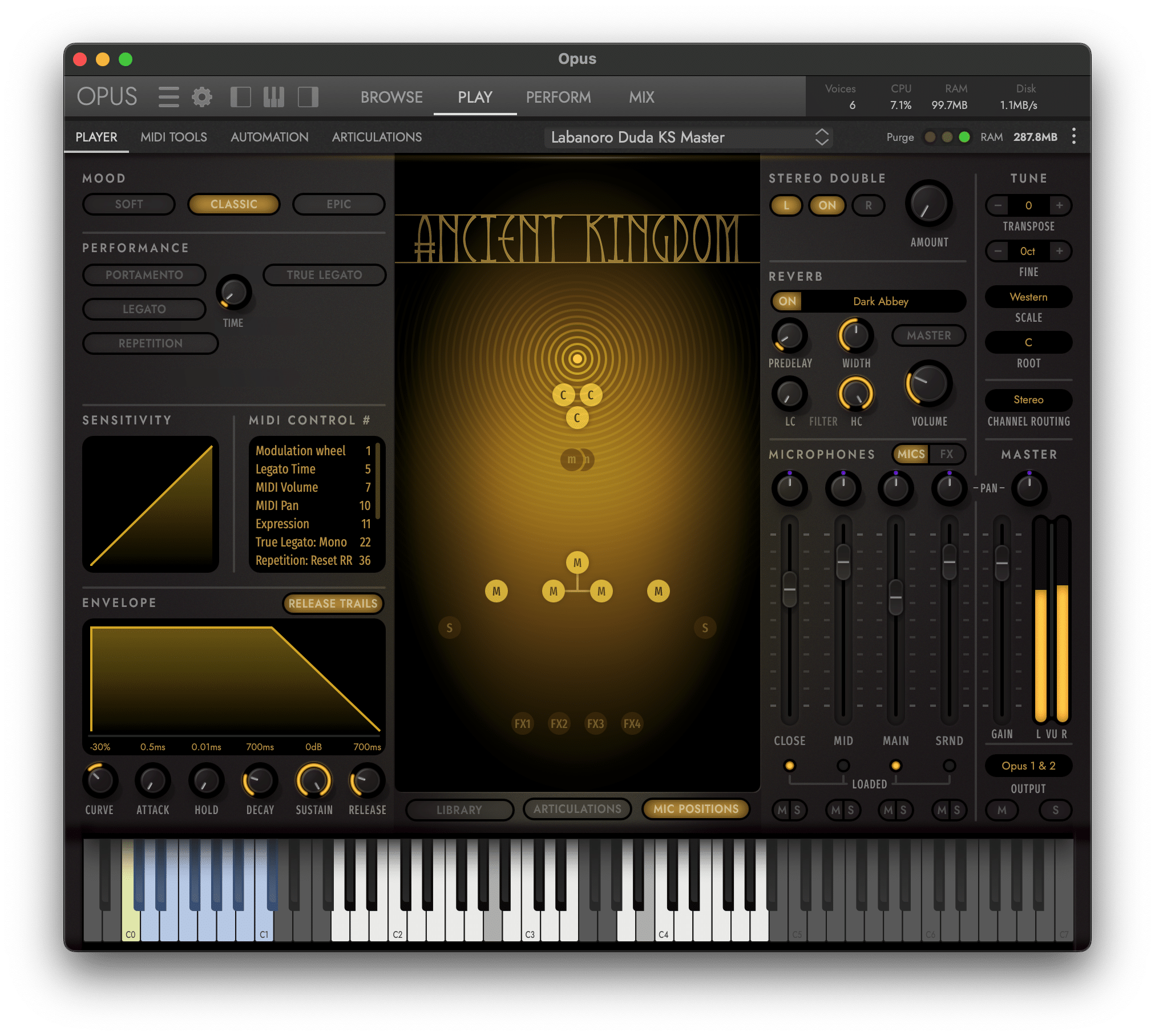
Task: Enable Portamento
Action: pyautogui.click(x=144, y=275)
